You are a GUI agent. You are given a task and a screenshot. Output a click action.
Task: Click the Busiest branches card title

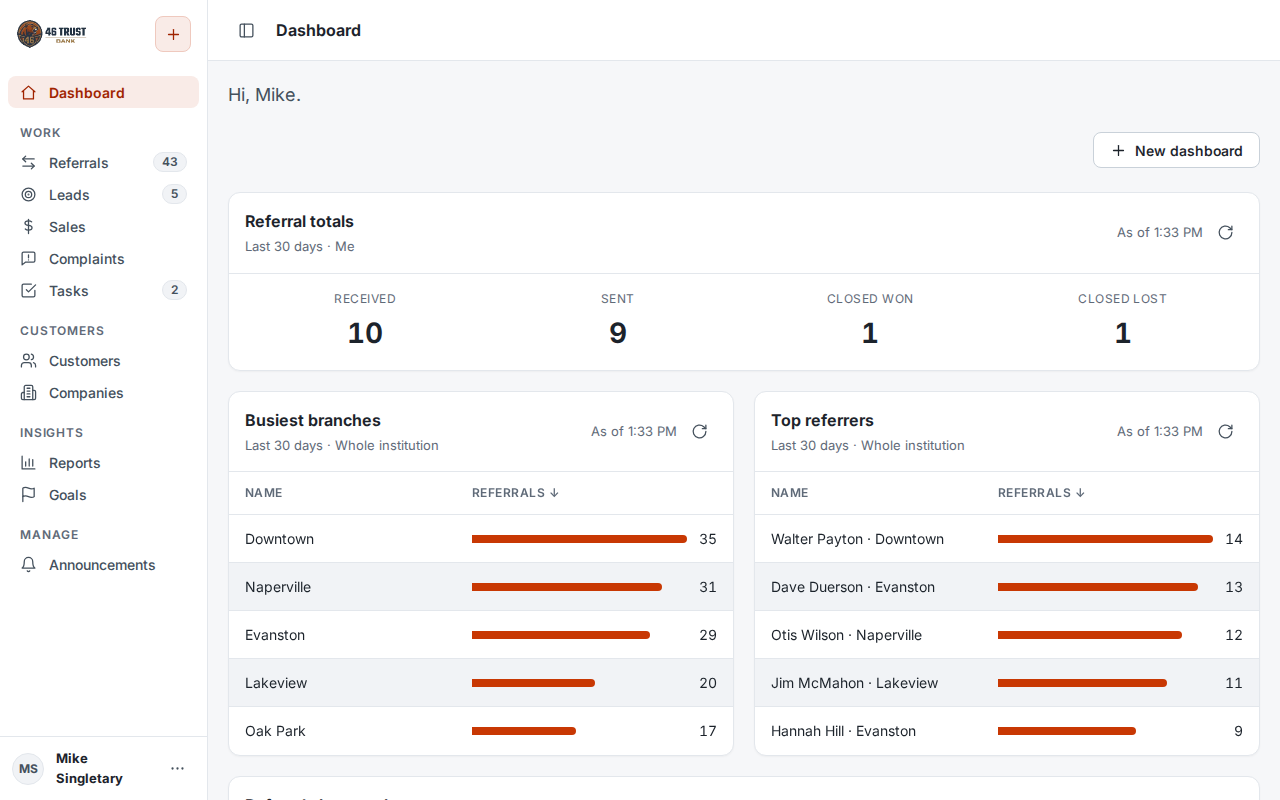(313, 420)
